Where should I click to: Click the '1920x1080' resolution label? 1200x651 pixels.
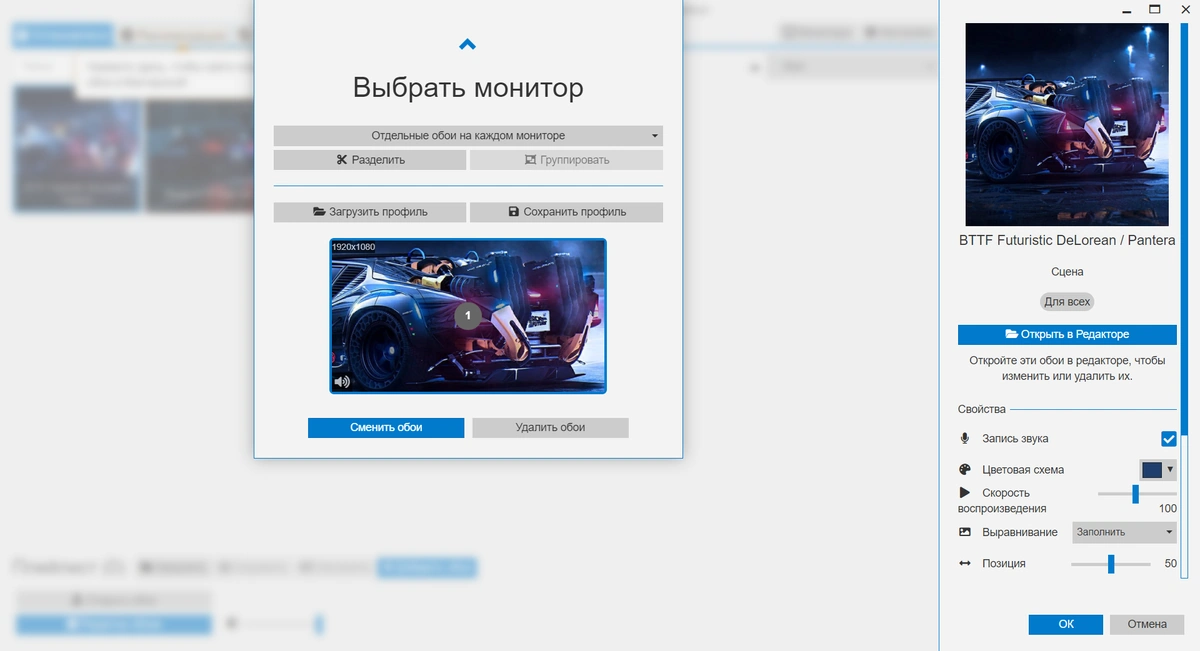coord(354,247)
